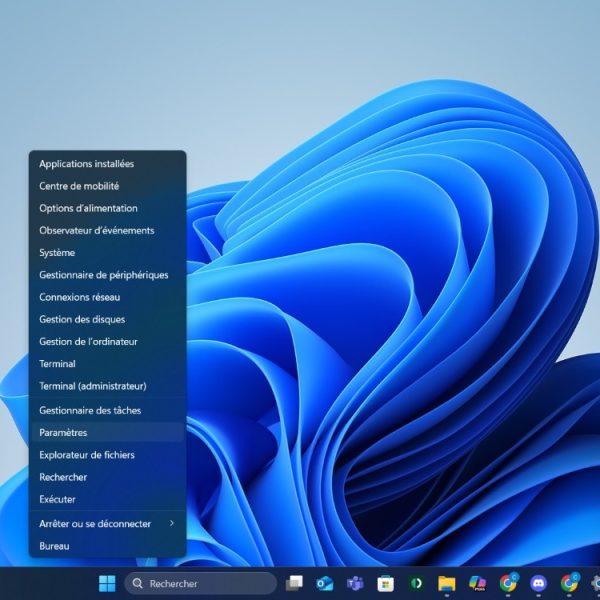The height and width of the screenshot is (600, 600).
Task: Open the Copilot icon on the taskbar
Action: pos(477,584)
